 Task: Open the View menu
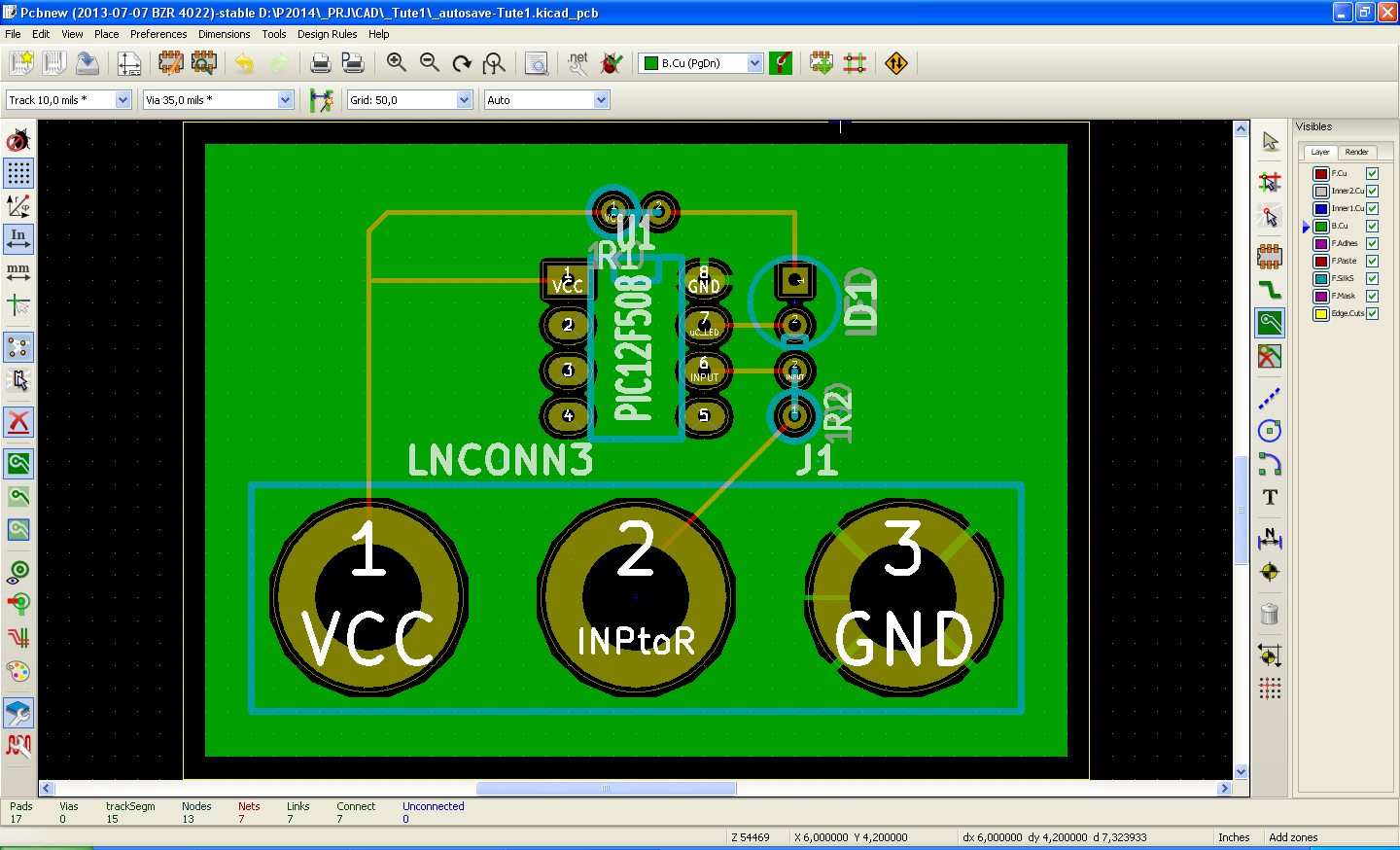pyautogui.click(x=72, y=34)
